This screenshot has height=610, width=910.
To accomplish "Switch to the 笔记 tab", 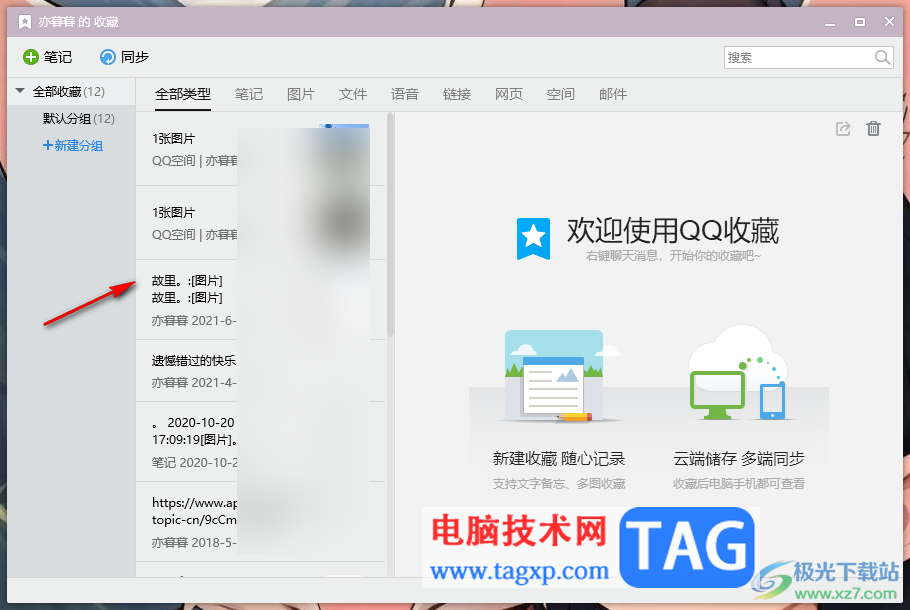I will click(x=249, y=94).
